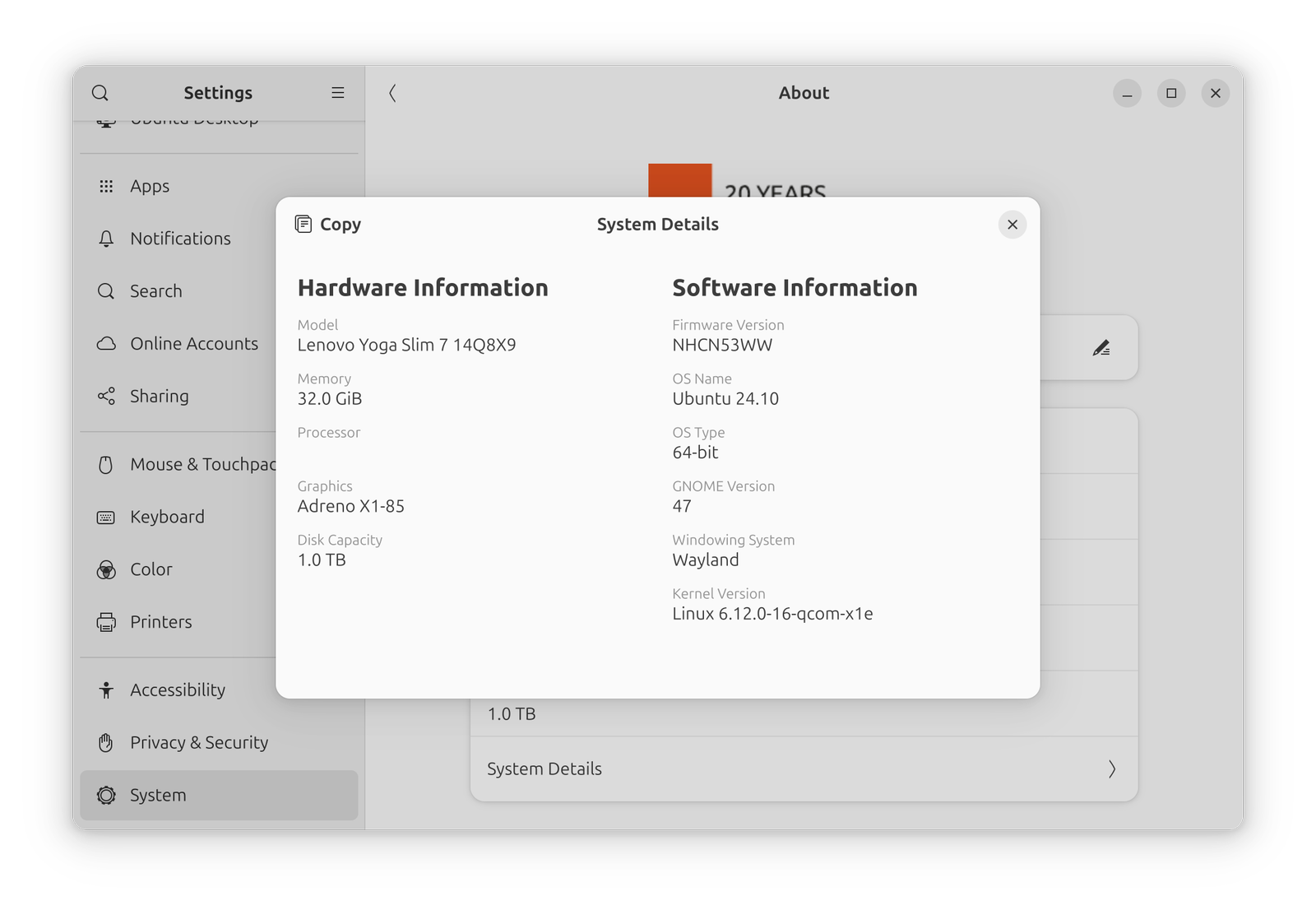Click the Copy icon in System Details
This screenshot has height=910, width=1316.
coord(304,224)
